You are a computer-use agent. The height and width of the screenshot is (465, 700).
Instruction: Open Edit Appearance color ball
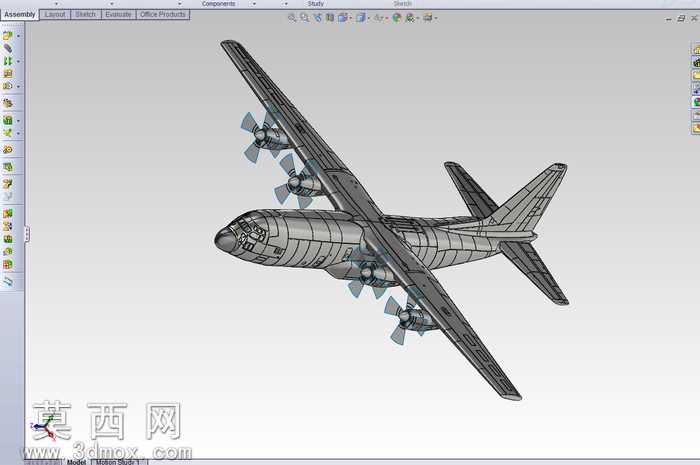pyautogui.click(x=396, y=18)
